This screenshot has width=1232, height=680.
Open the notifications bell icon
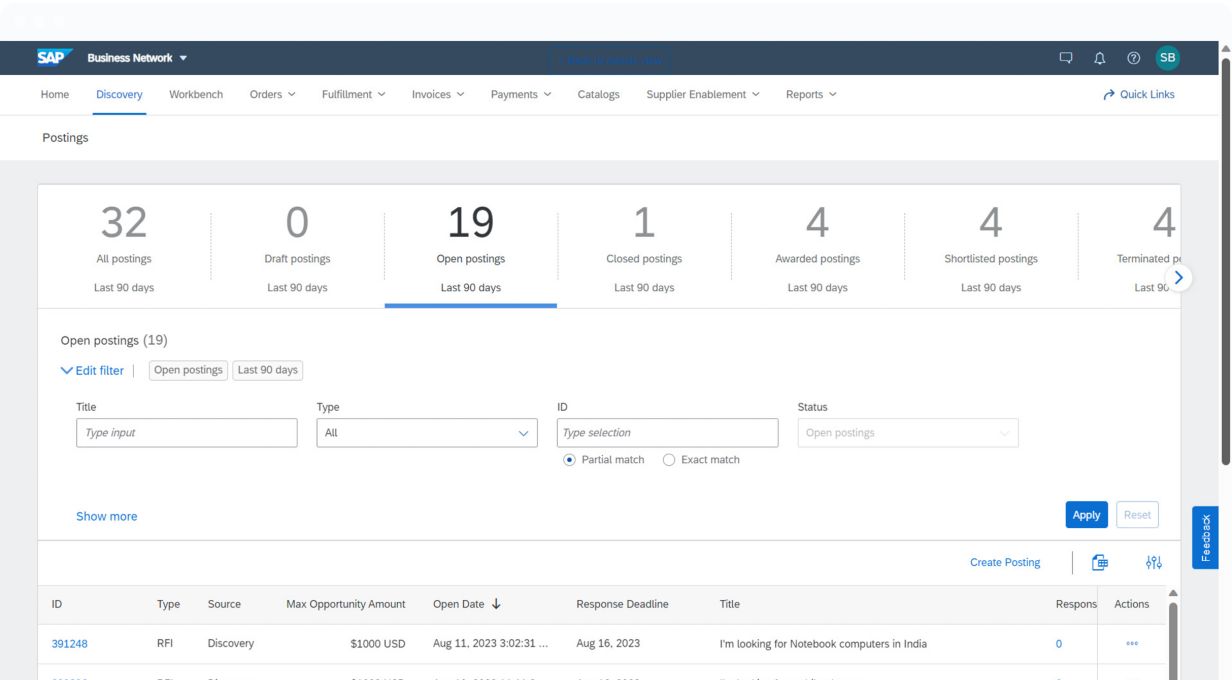point(1100,58)
